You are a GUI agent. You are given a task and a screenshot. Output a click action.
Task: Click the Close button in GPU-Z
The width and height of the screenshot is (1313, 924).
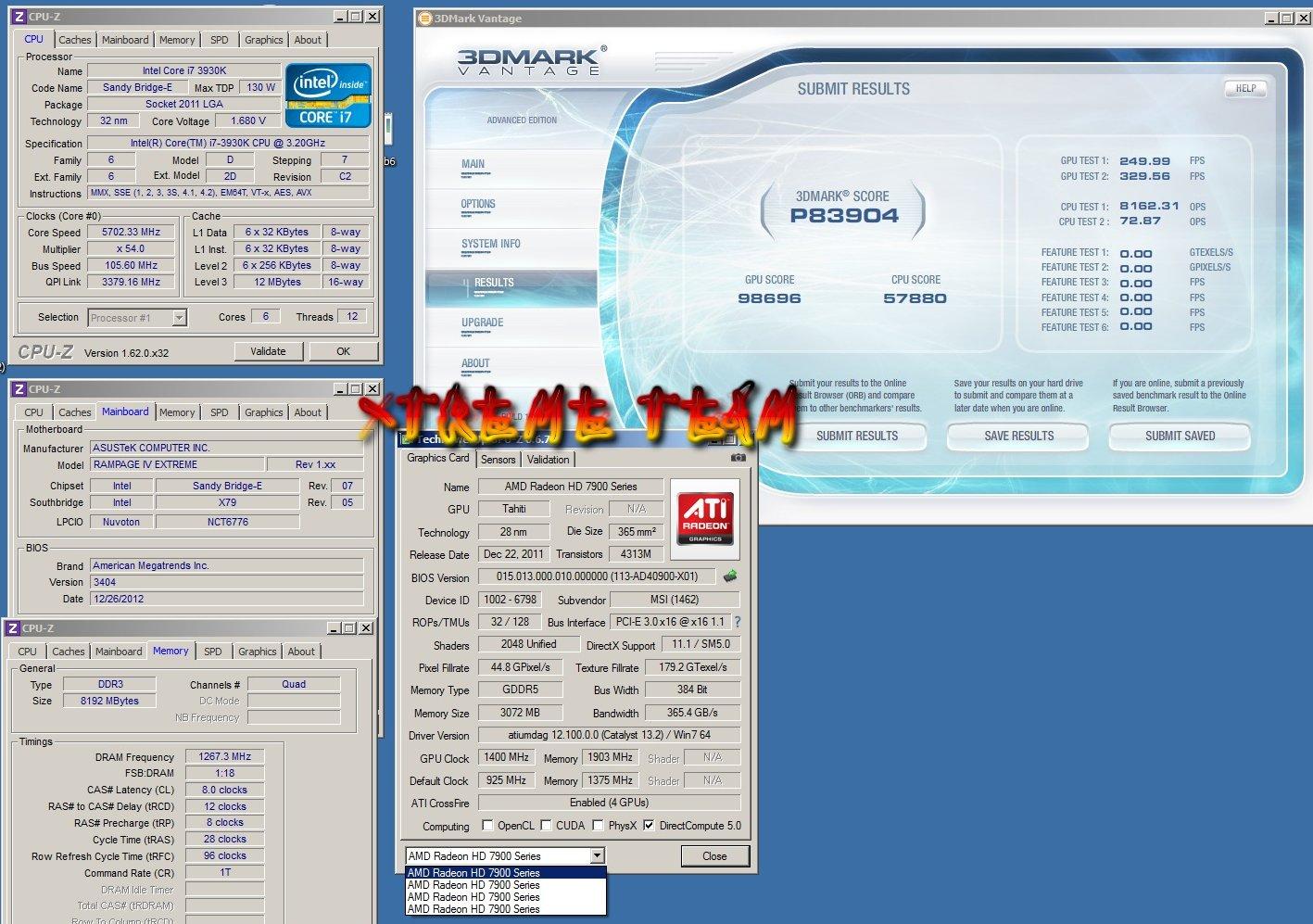[x=714, y=856]
